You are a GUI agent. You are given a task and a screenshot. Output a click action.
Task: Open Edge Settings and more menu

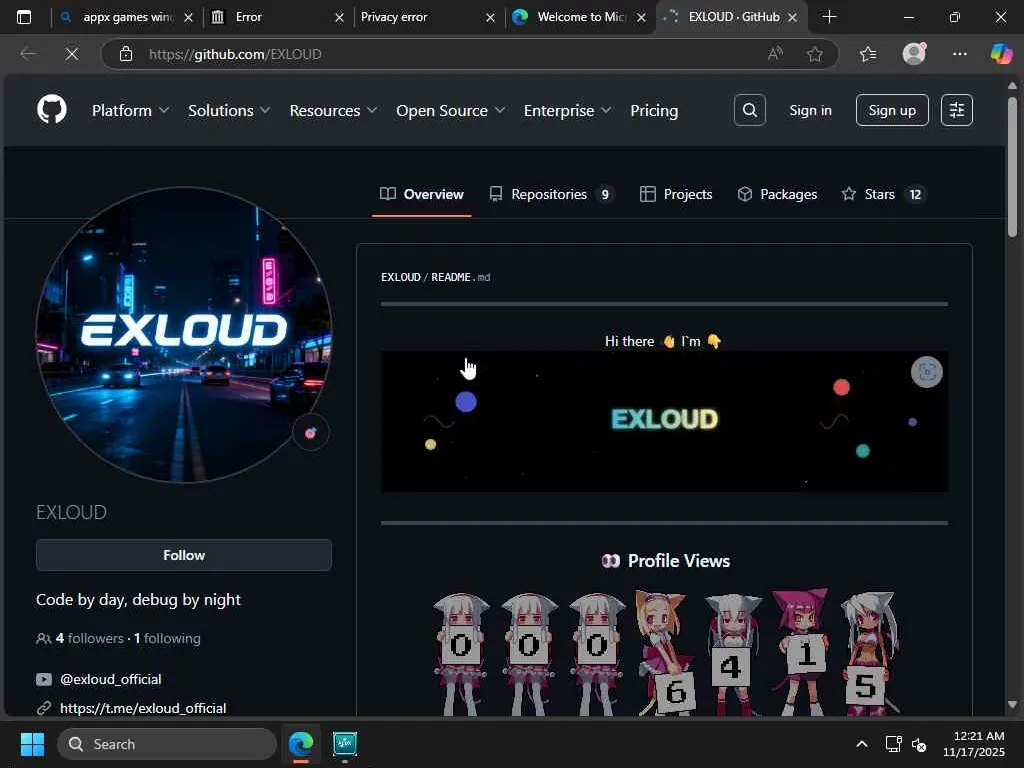[959, 54]
